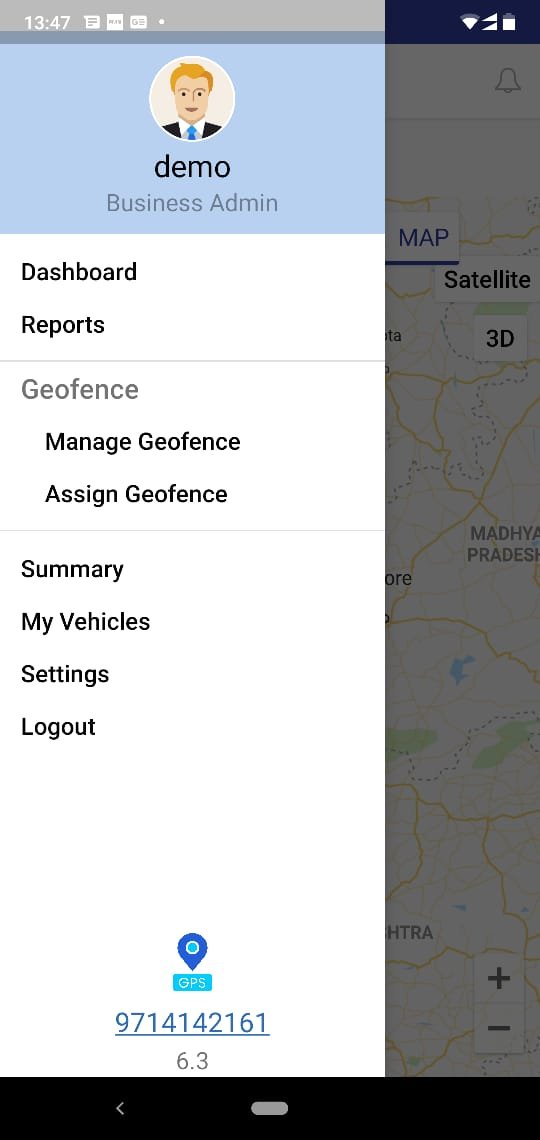Switch map to Satellite view
The image size is (540, 1140).
tap(487, 280)
